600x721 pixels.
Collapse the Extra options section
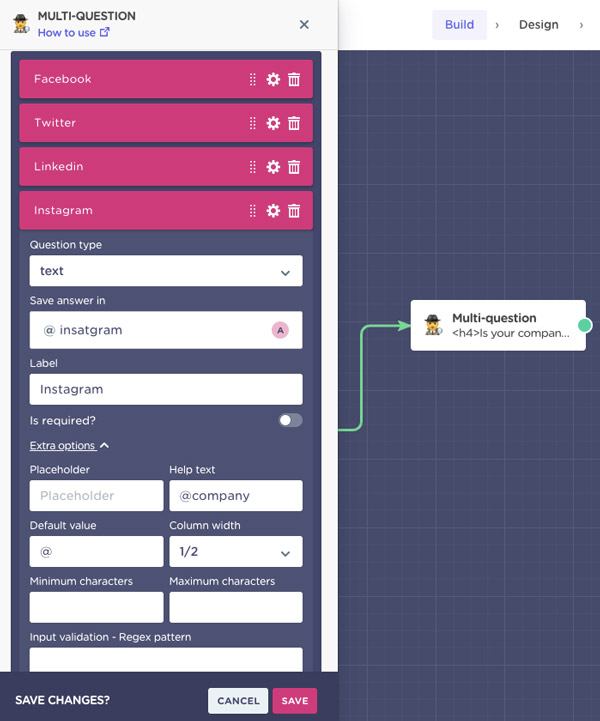point(69,446)
